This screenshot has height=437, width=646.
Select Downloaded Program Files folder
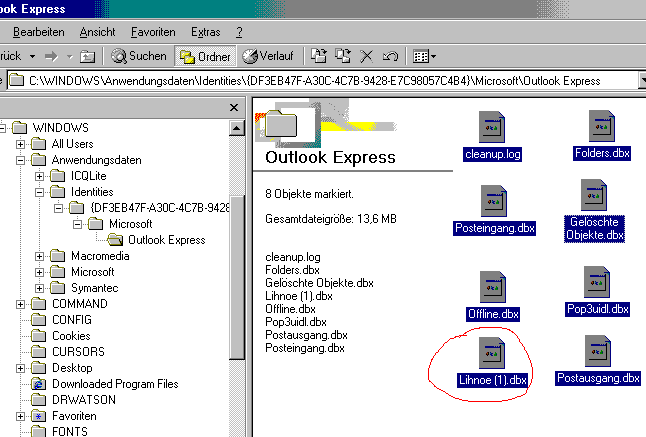coord(115,384)
